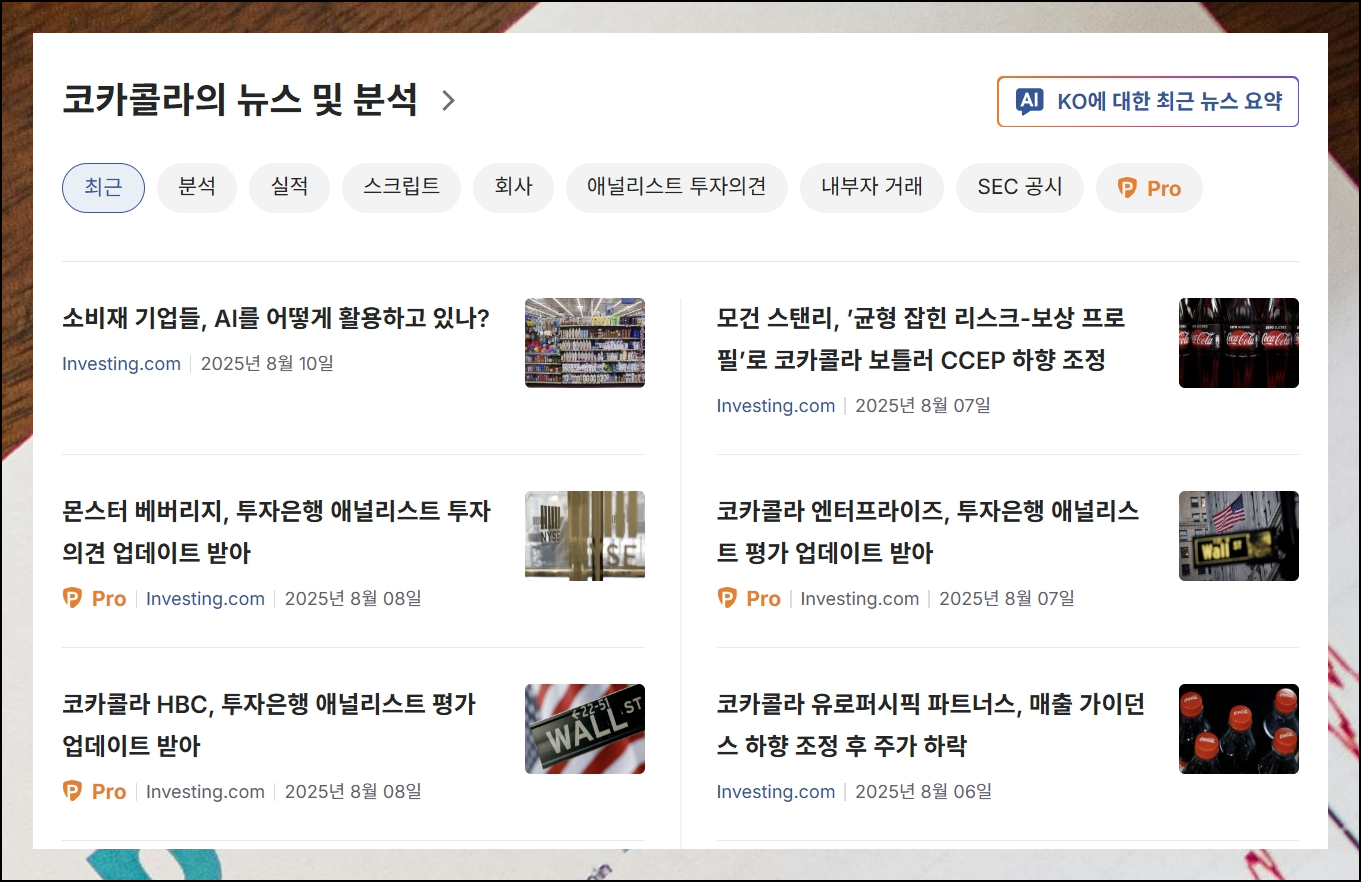Click Pro icon on 코카콜라 HBC article

point(72,791)
